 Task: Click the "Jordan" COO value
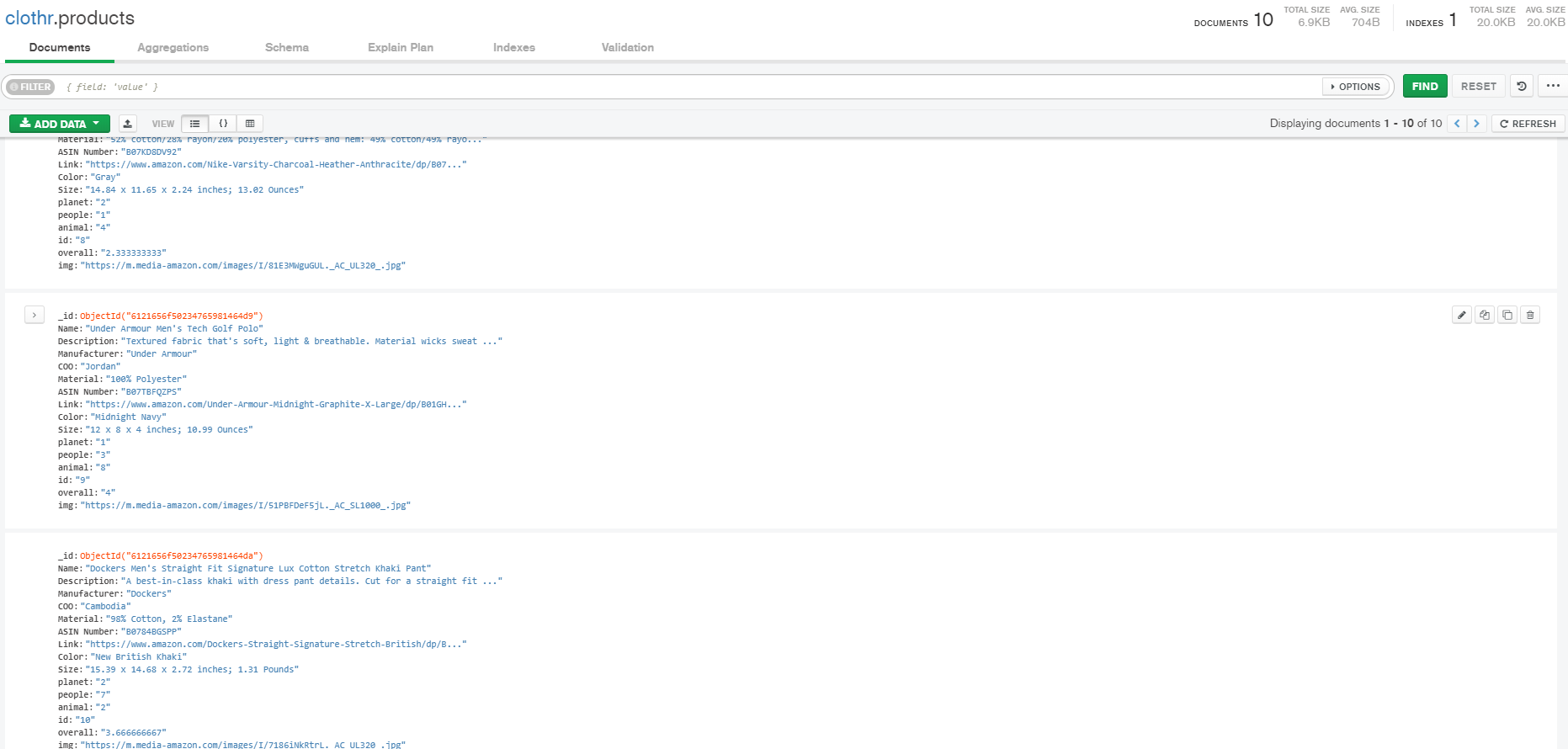coord(100,366)
